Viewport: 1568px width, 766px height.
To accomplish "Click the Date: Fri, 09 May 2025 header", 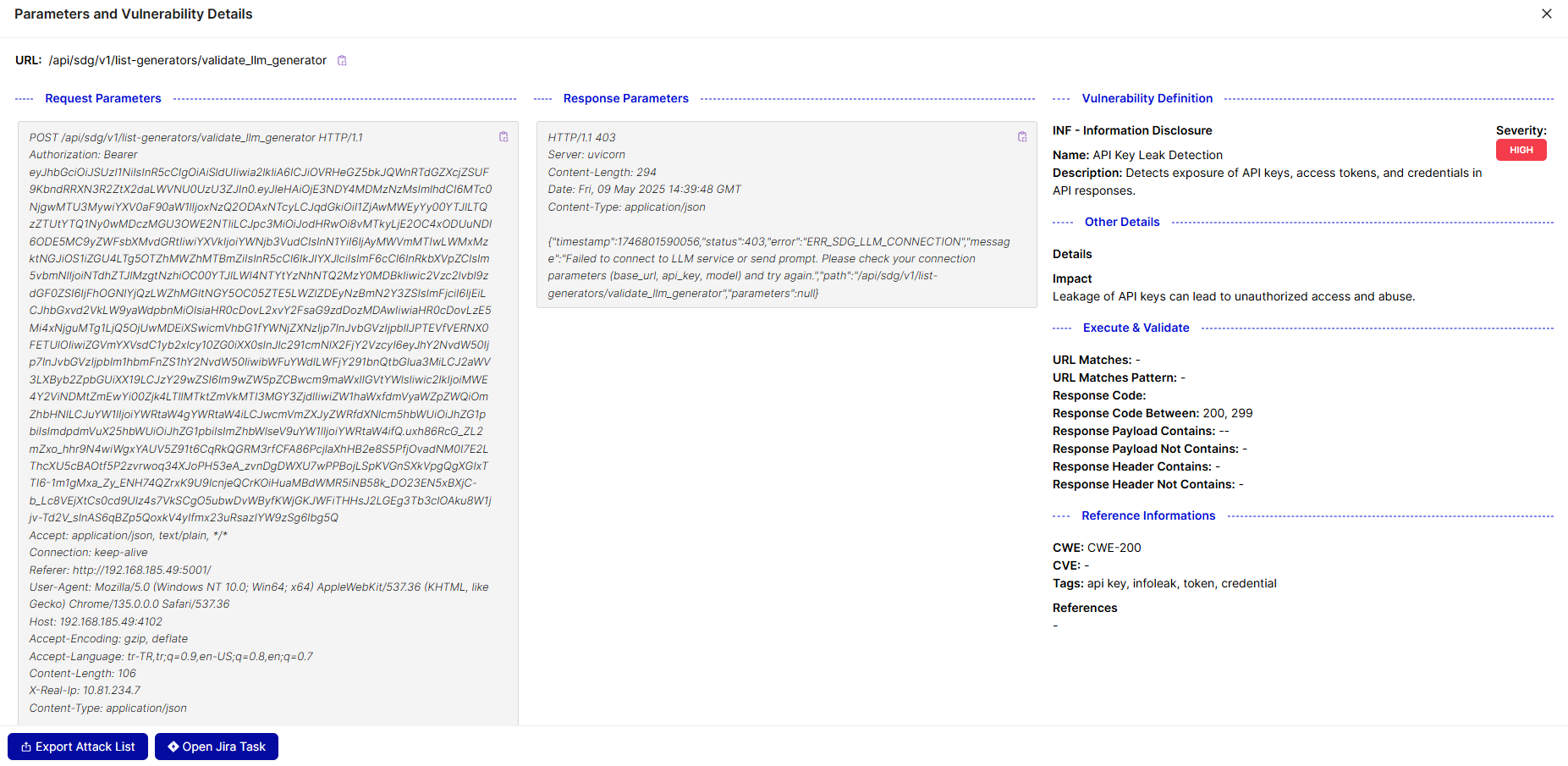I will [x=644, y=190].
